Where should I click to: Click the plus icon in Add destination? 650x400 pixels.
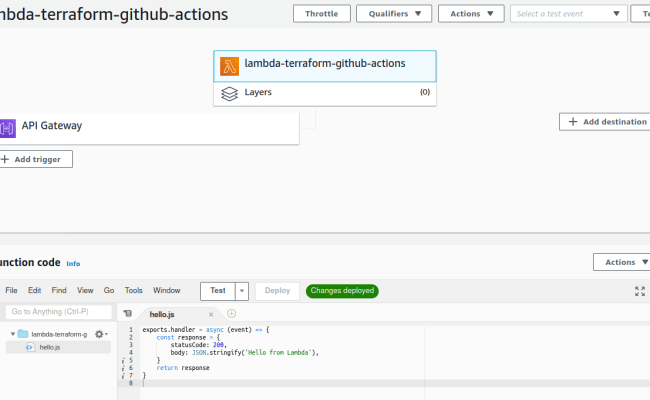(x=573, y=121)
